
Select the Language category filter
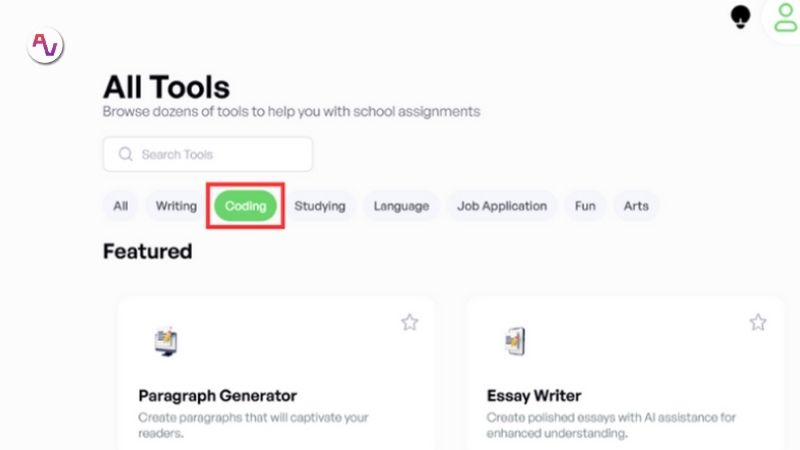pyautogui.click(x=401, y=206)
